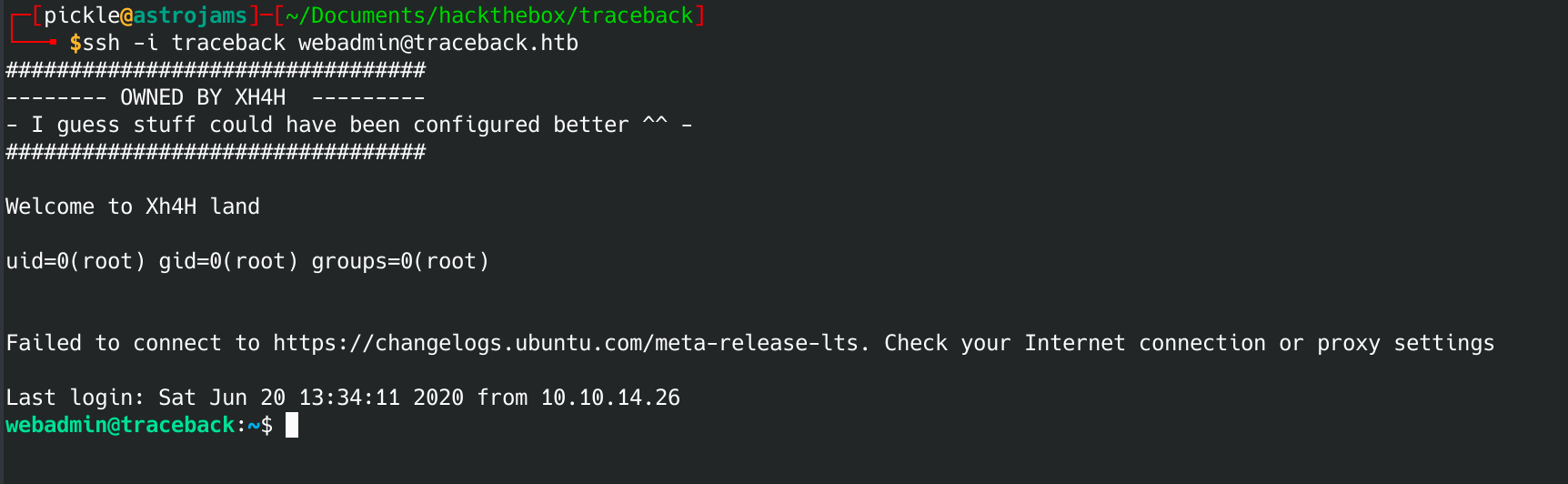This screenshot has height=484, width=1568.
Task: Click the top row of hash characters
Action: pyautogui.click(x=216, y=70)
